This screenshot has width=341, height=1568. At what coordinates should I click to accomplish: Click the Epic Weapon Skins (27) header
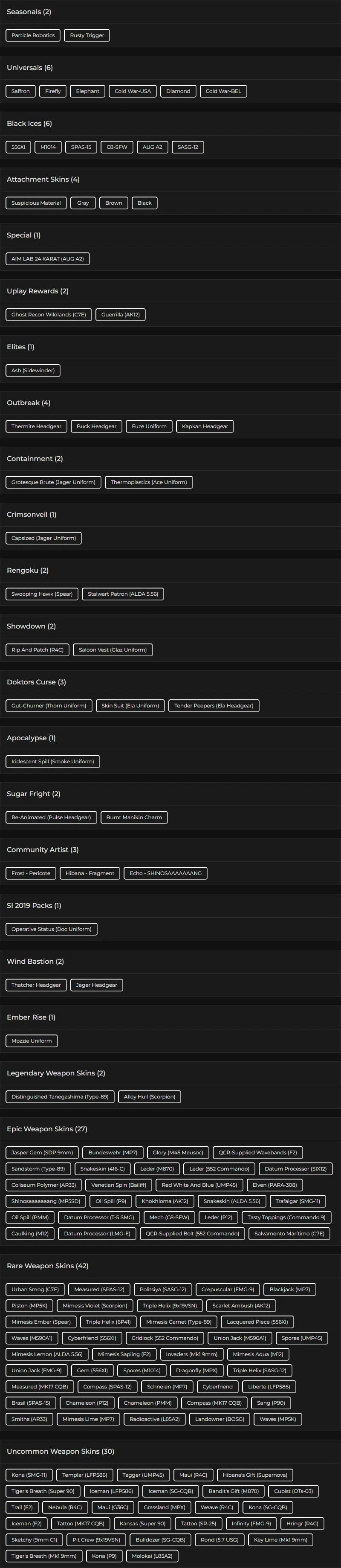pyautogui.click(x=47, y=1129)
